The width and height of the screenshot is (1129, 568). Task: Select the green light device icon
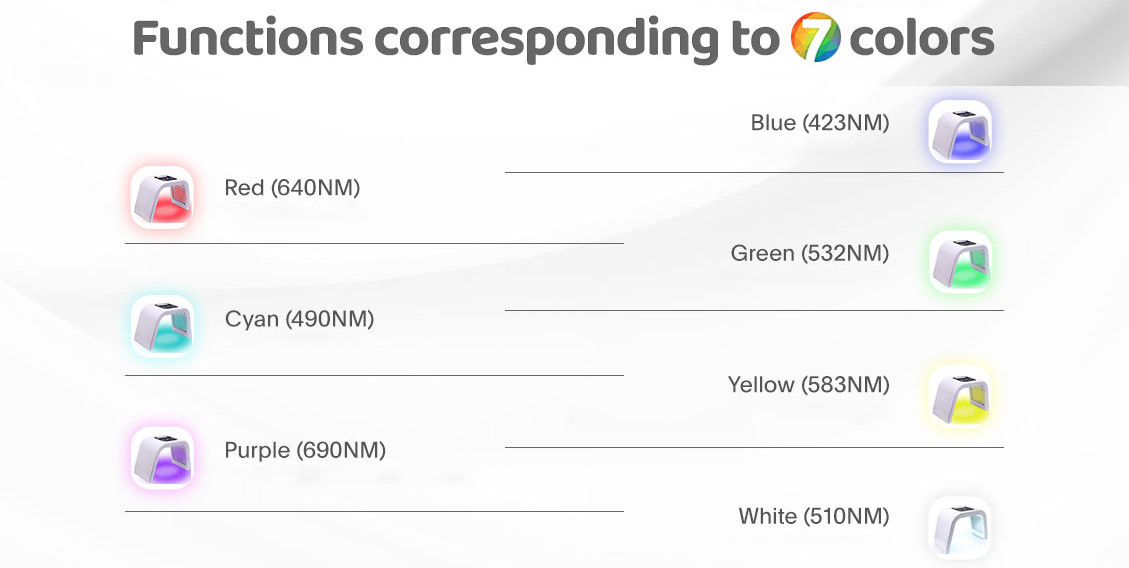tap(960, 262)
